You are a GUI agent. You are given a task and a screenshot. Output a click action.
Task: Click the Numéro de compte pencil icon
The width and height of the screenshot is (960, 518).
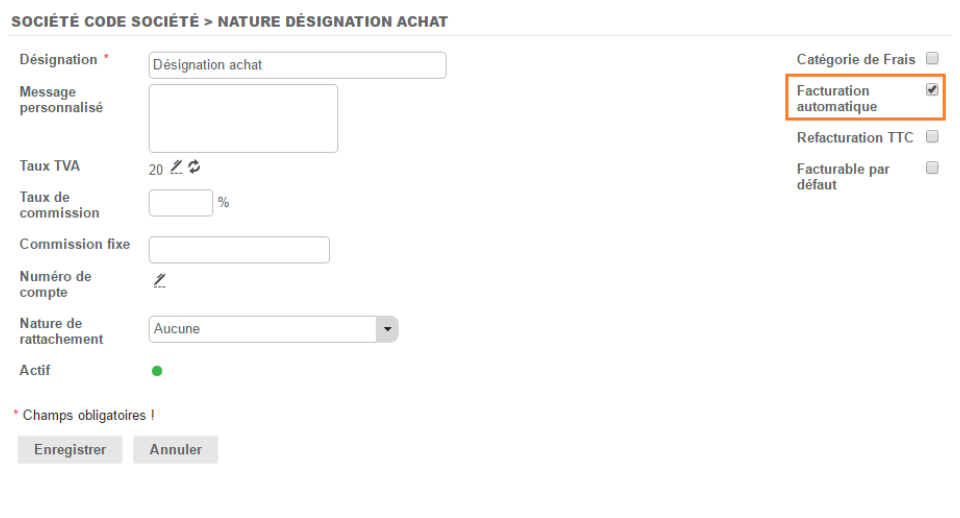[159, 280]
